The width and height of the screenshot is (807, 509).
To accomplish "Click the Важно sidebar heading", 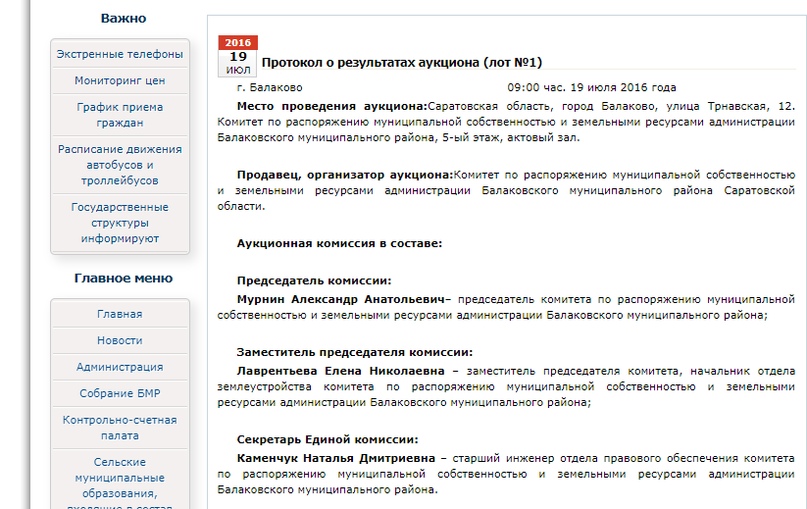I will 123,18.
